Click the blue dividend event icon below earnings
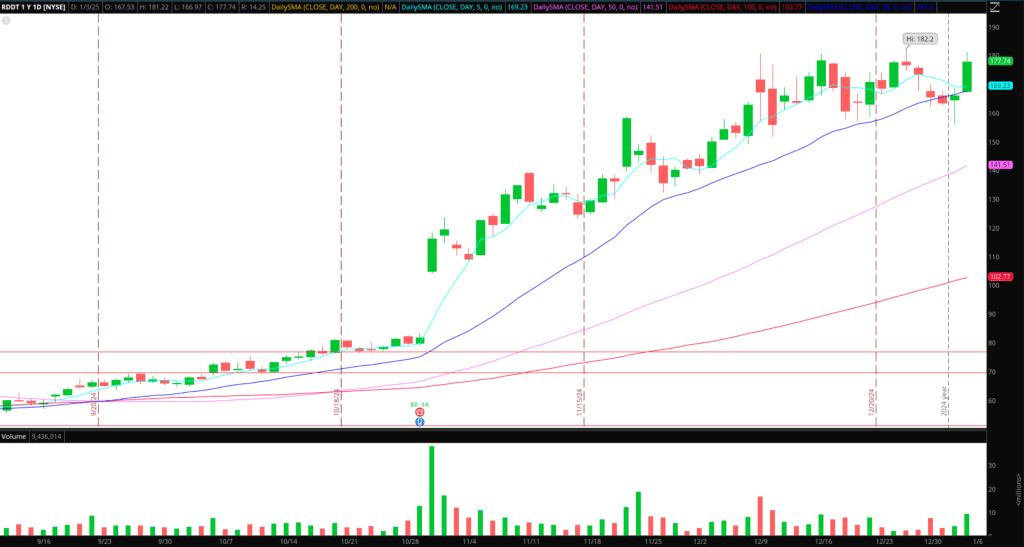 [419, 423]
